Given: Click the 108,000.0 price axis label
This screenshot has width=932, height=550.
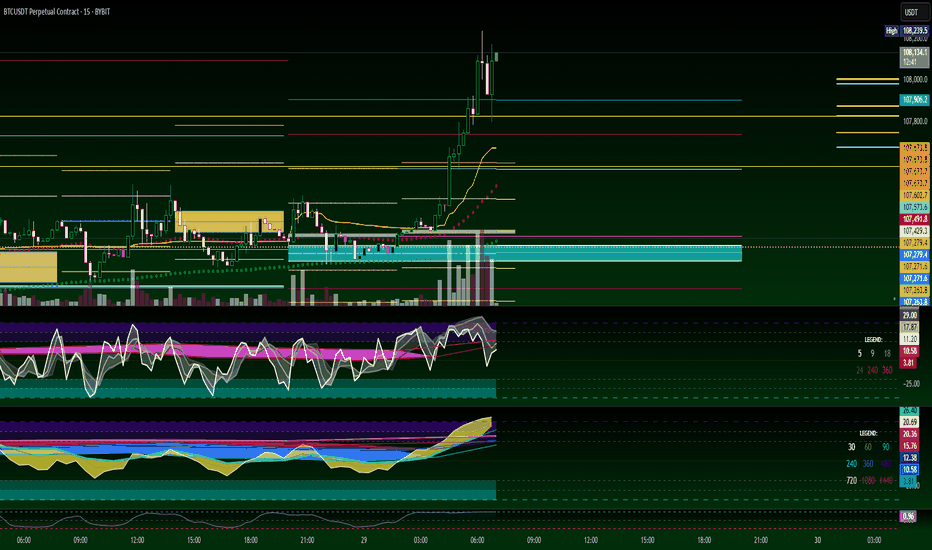Looking at the screenshot, I should (x=915, y=80).
